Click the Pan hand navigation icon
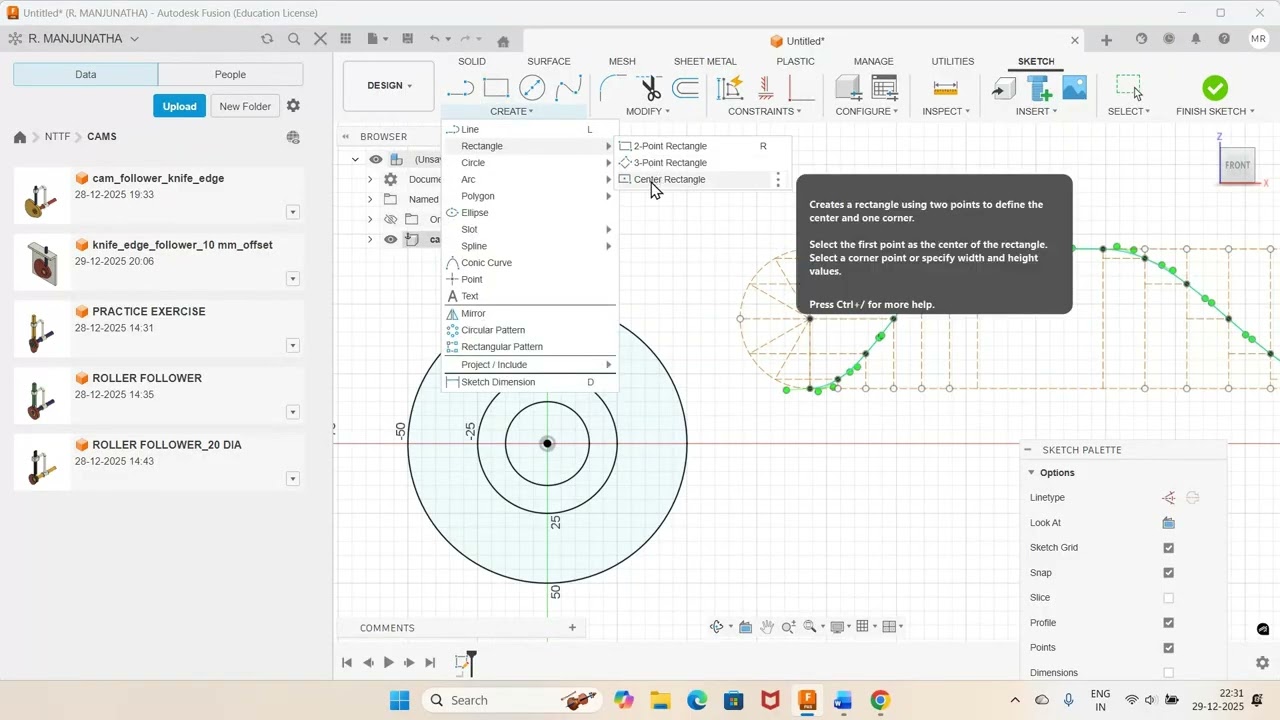 767,627
